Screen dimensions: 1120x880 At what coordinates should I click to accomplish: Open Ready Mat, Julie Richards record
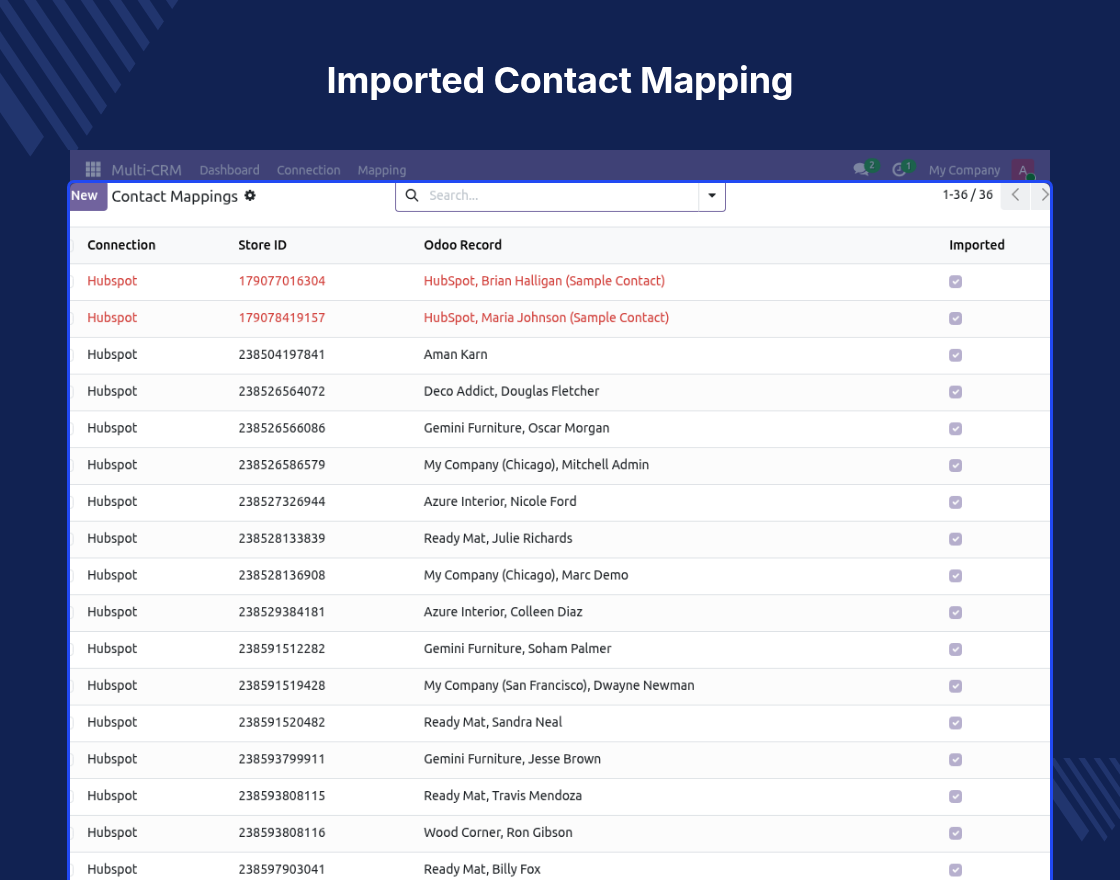coord(498,539)
